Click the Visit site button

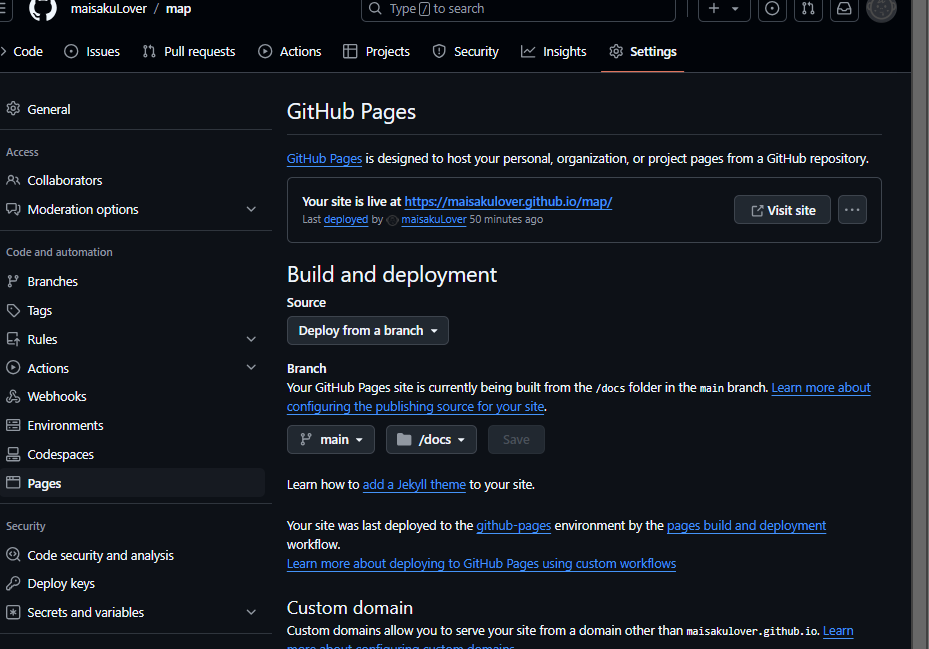tap(782, 210)
